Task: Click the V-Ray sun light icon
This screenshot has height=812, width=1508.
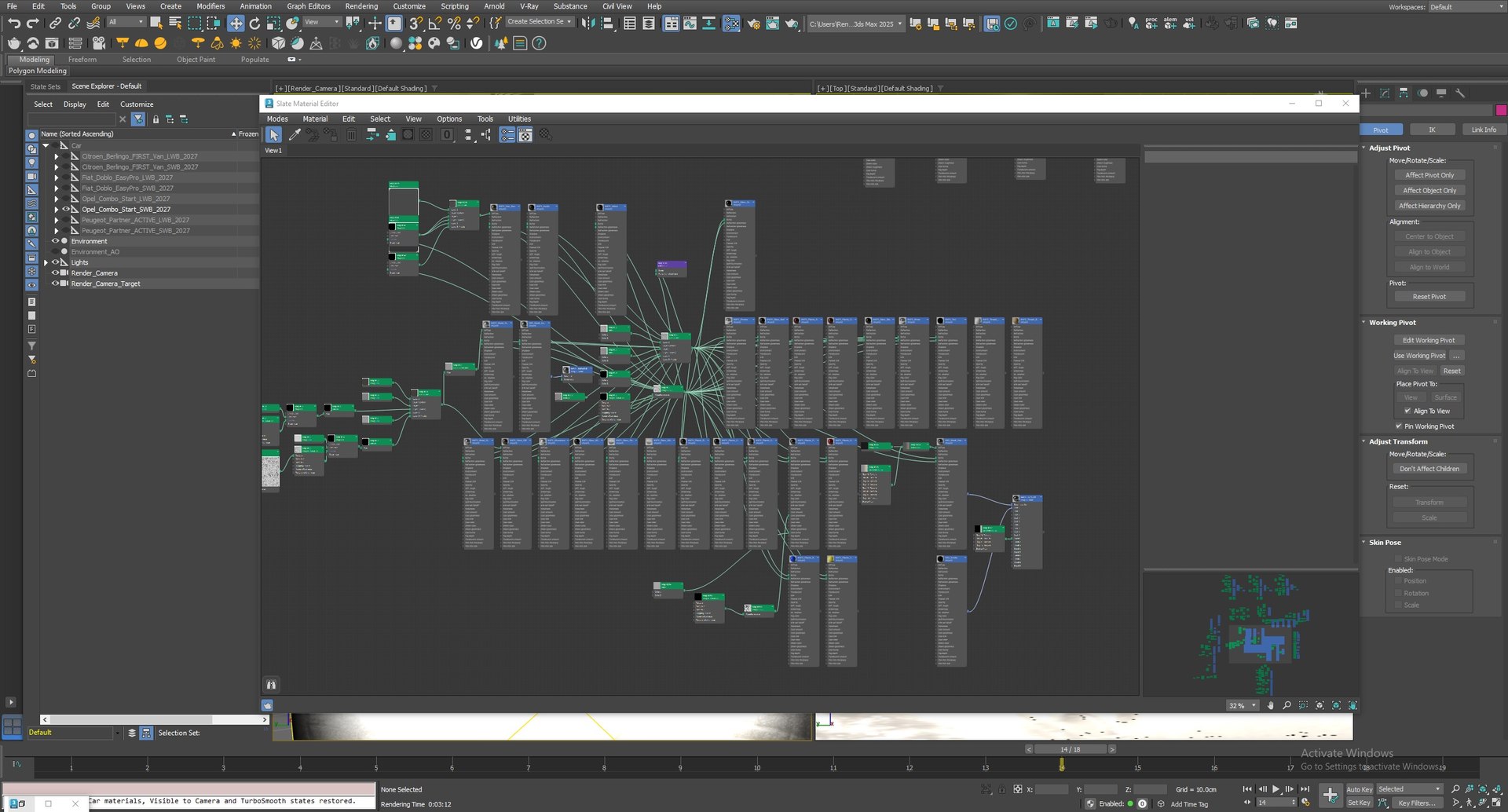Action: point(236,43)
